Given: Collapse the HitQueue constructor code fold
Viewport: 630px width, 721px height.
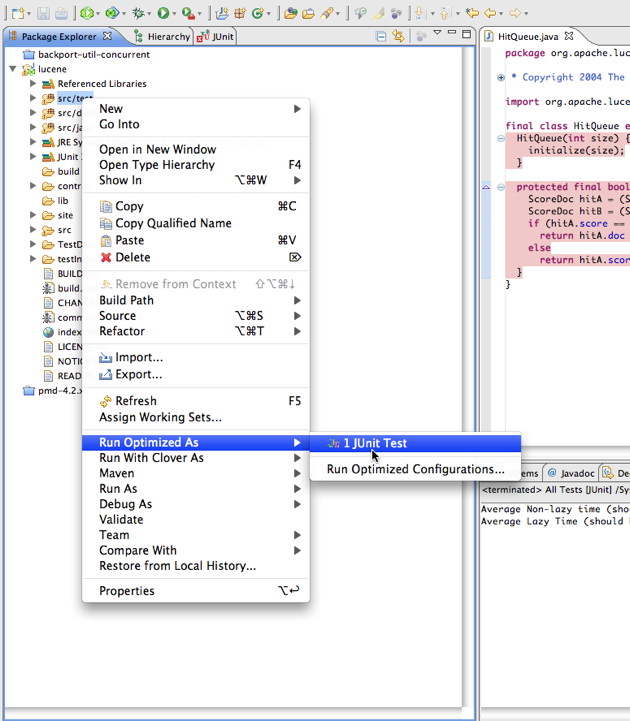Looking at the screenshot, I should [501, 138].
